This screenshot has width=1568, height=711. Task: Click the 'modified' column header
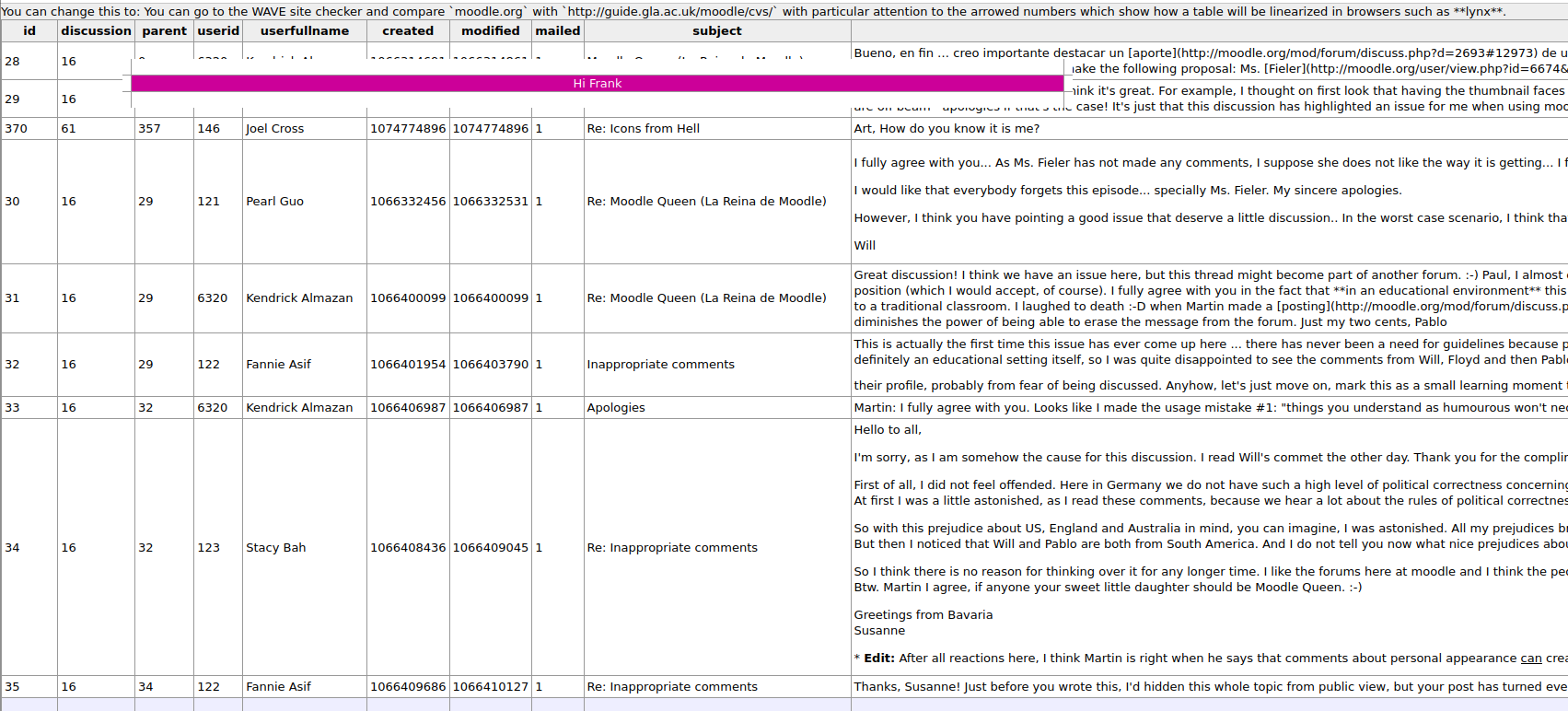tap(491, 30)
